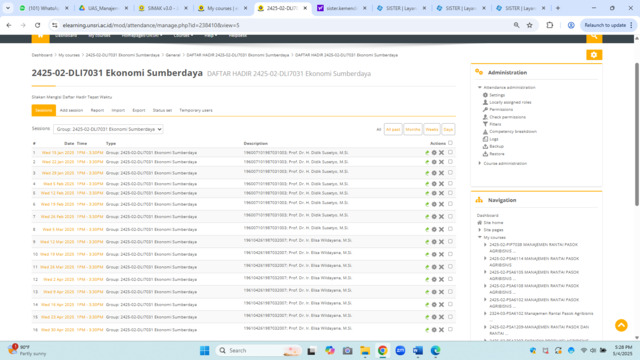The width and height of the screenshot is (640, 360).
Task: Click the Windows taskbar Search box
Action: 258,351
